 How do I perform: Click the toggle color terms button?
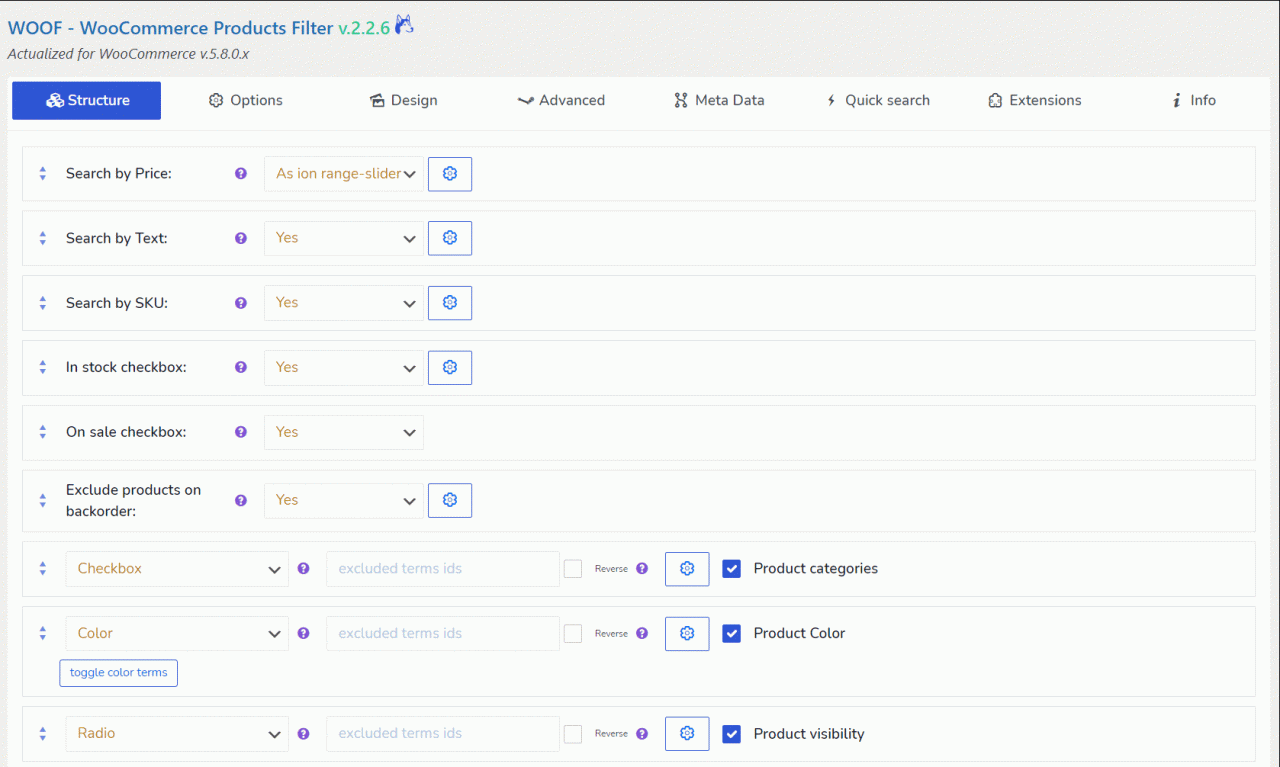[118, 672]
